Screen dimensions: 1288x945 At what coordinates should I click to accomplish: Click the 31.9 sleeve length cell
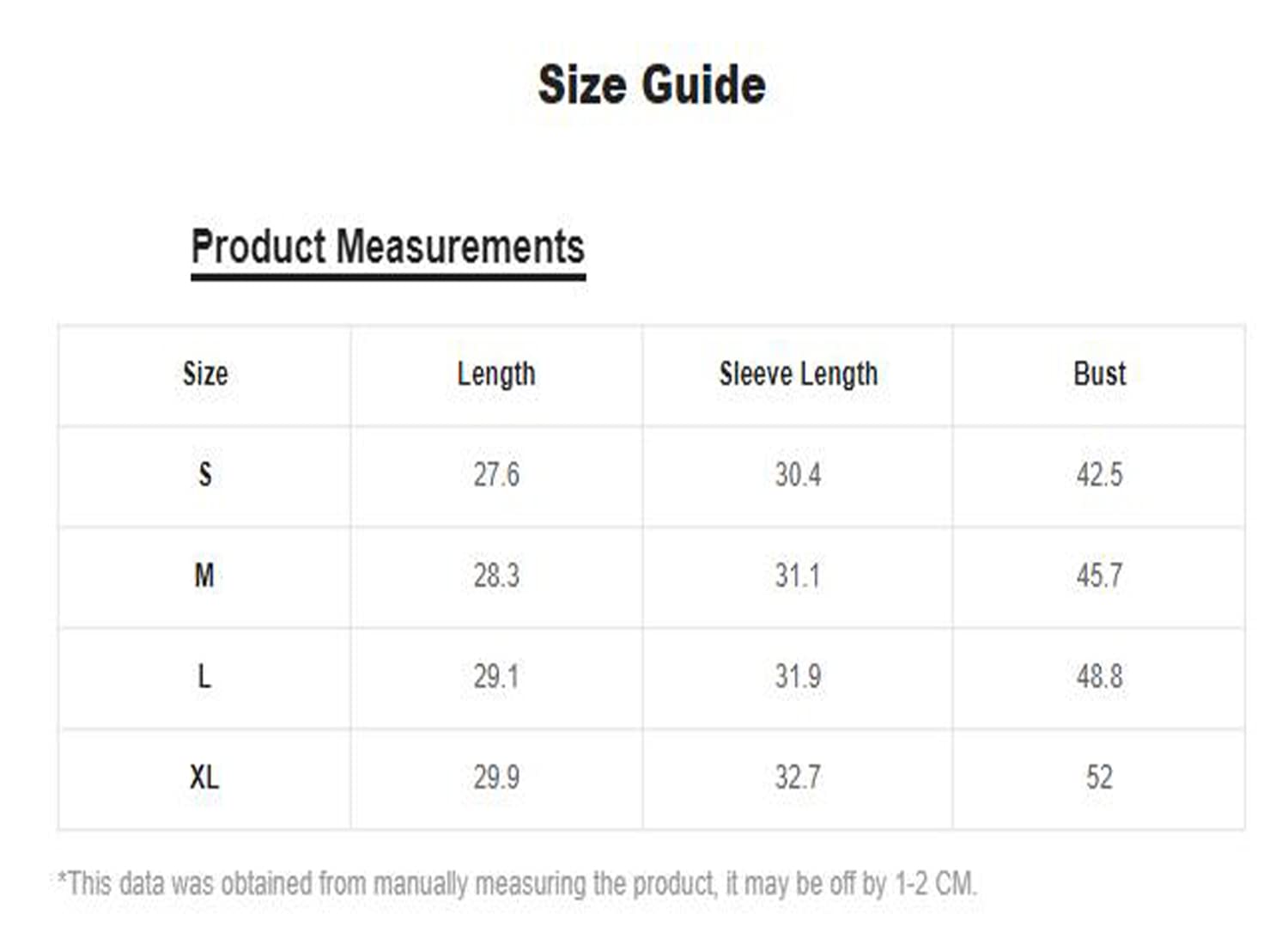[x=798, y=676]
